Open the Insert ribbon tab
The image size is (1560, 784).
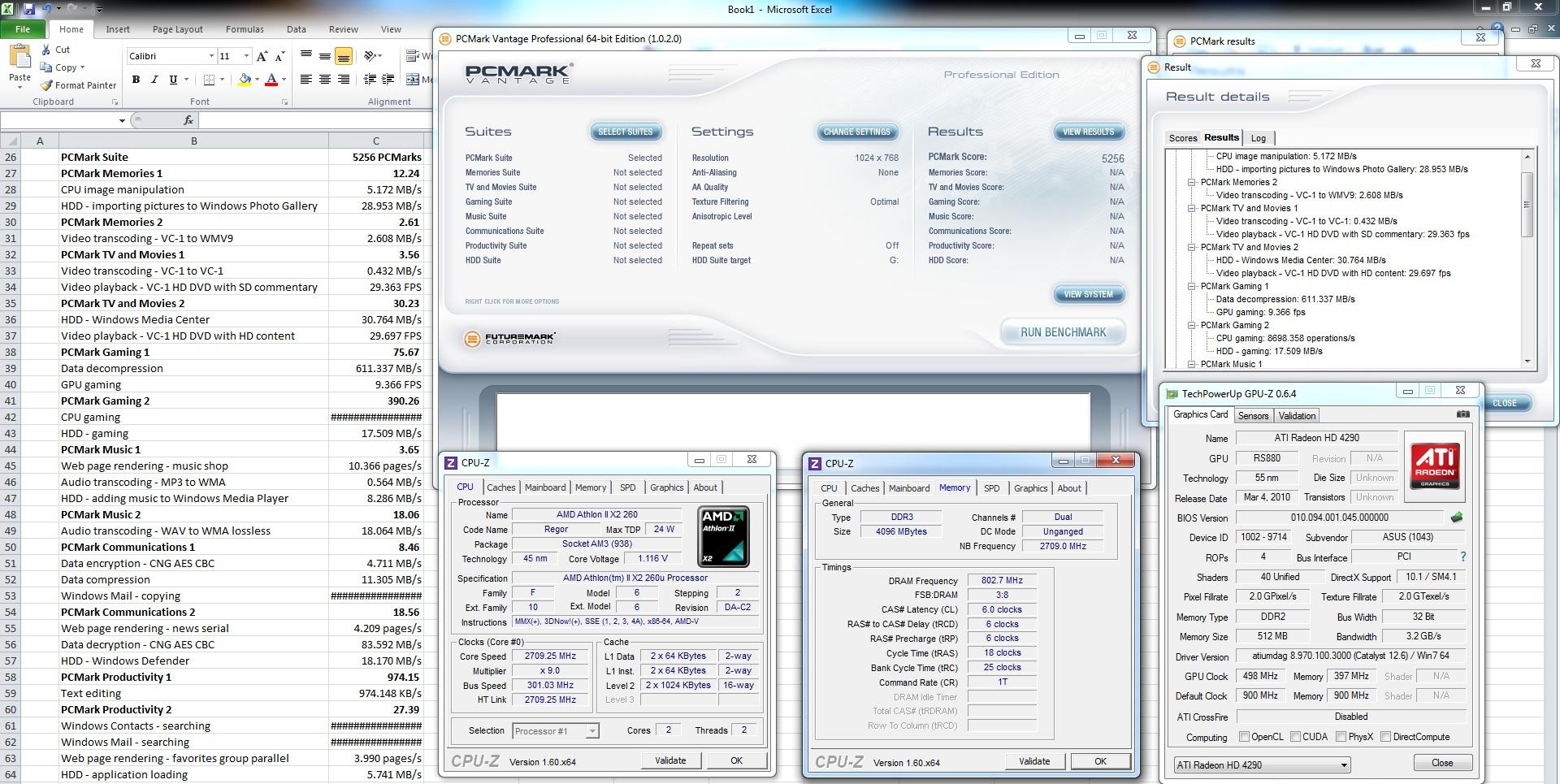117,29
